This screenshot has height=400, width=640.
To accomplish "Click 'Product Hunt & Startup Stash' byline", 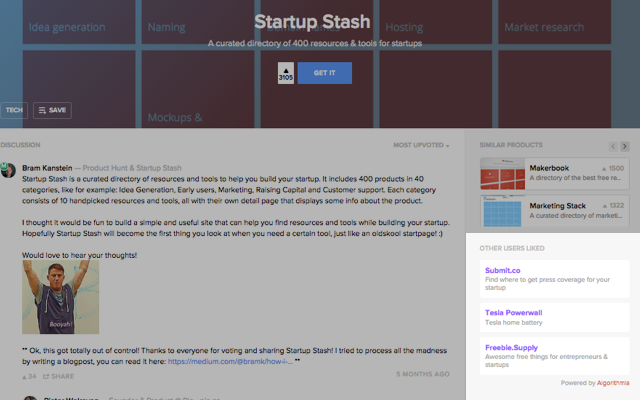I will 132,168.
